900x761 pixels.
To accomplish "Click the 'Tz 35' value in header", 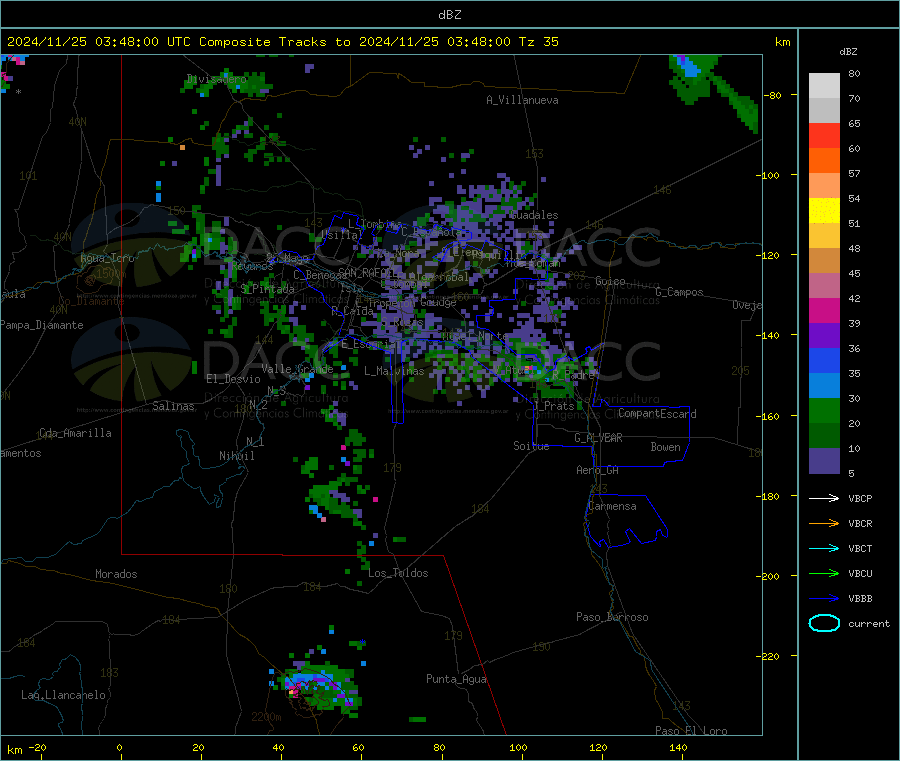I will [x=539, y=42].
